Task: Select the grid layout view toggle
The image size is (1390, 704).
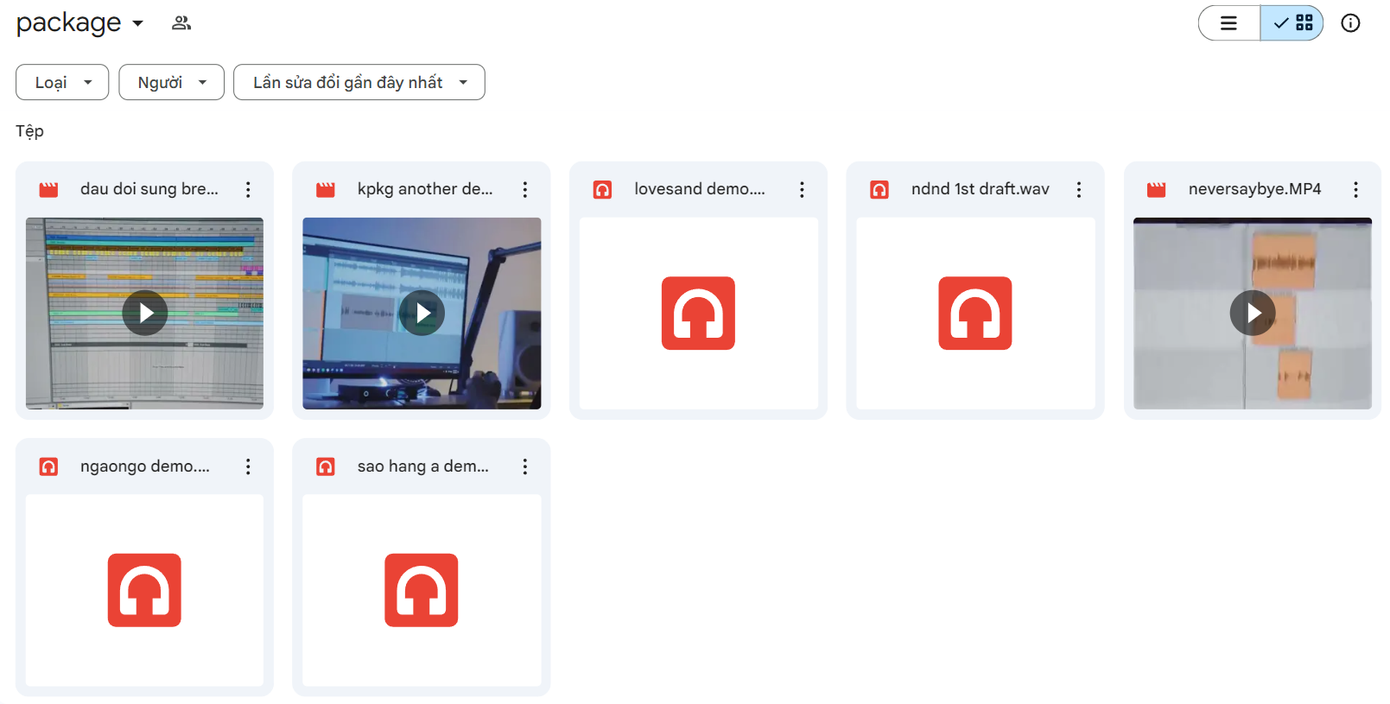Action: [x=1292, y=23]
